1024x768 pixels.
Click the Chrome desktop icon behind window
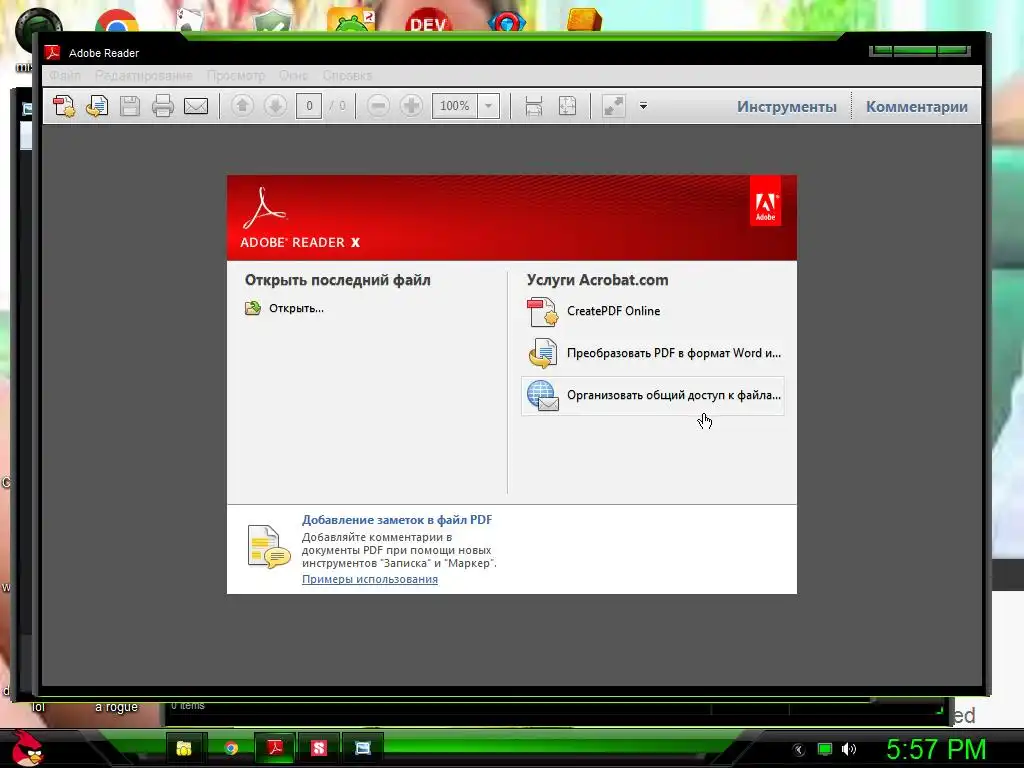[117, 21]
